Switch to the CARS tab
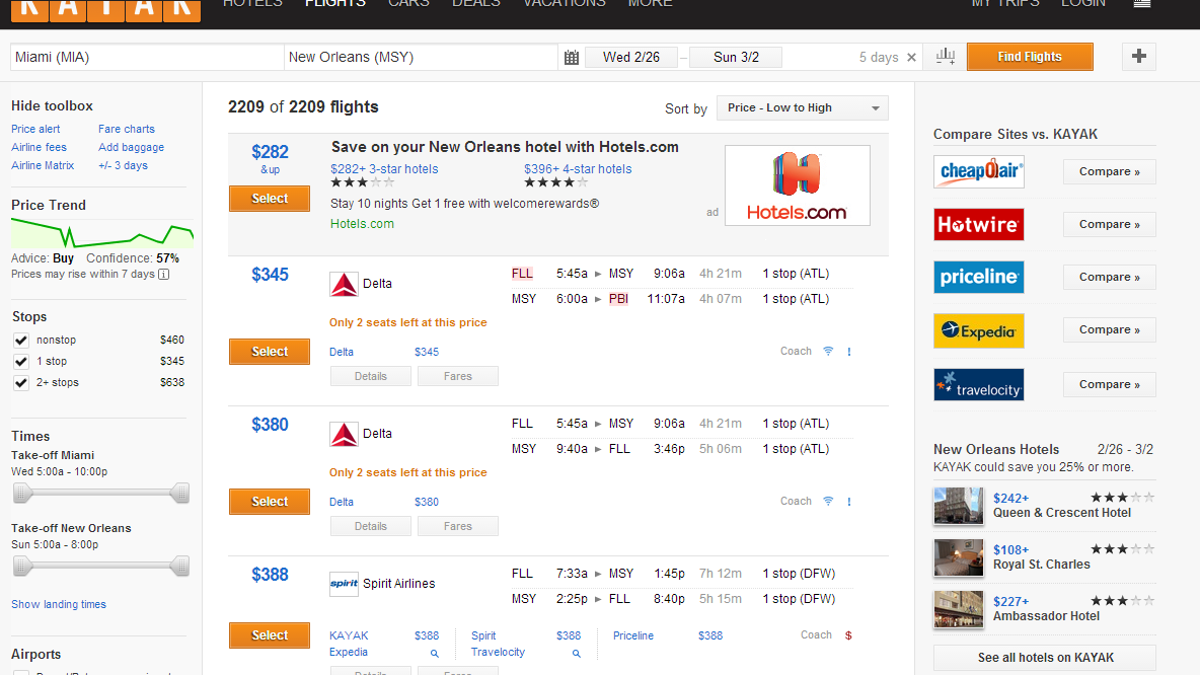Screen dimensions: 1200x675 [x=408, y=4]
